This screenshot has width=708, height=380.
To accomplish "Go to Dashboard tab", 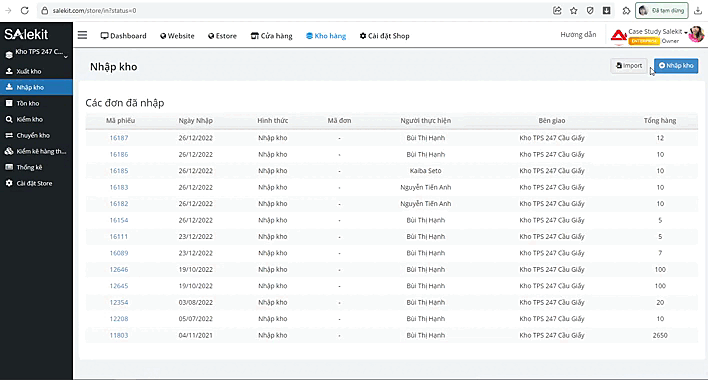I will (123, 36).
